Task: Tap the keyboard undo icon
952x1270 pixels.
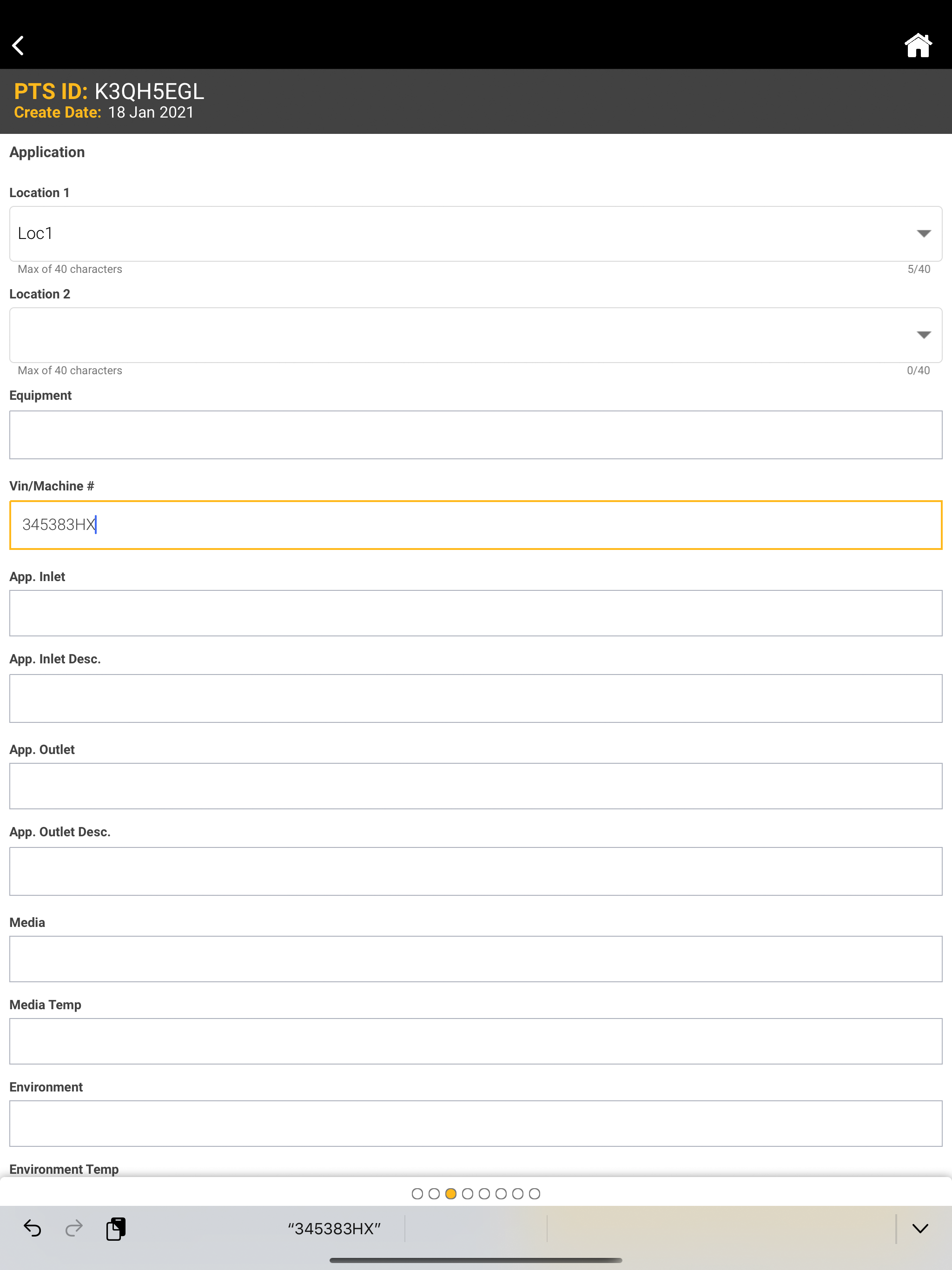Action: (32, 1228)
